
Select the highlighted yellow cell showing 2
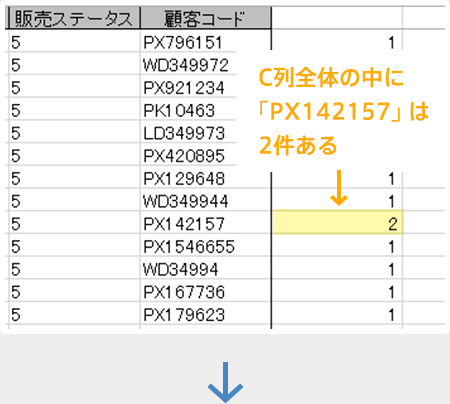coord(337,222)
